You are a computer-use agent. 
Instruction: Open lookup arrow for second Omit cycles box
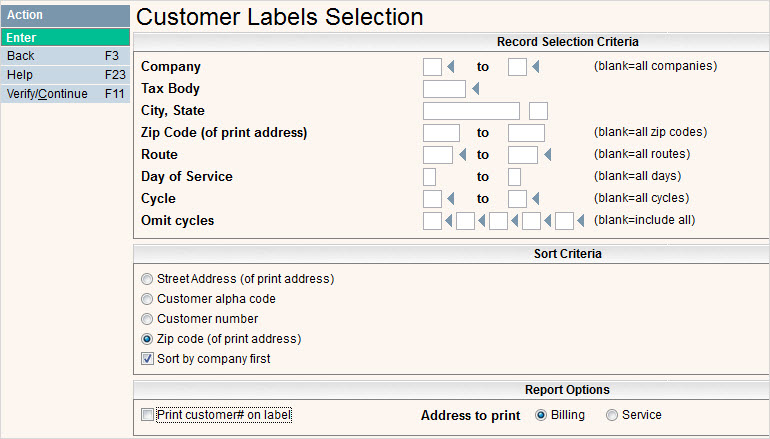481,221
